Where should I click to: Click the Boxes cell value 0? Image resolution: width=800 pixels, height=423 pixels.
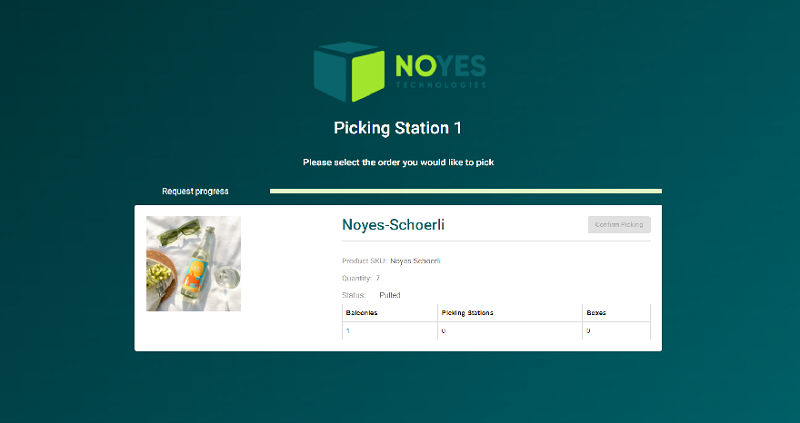click(x=588, y=331)
